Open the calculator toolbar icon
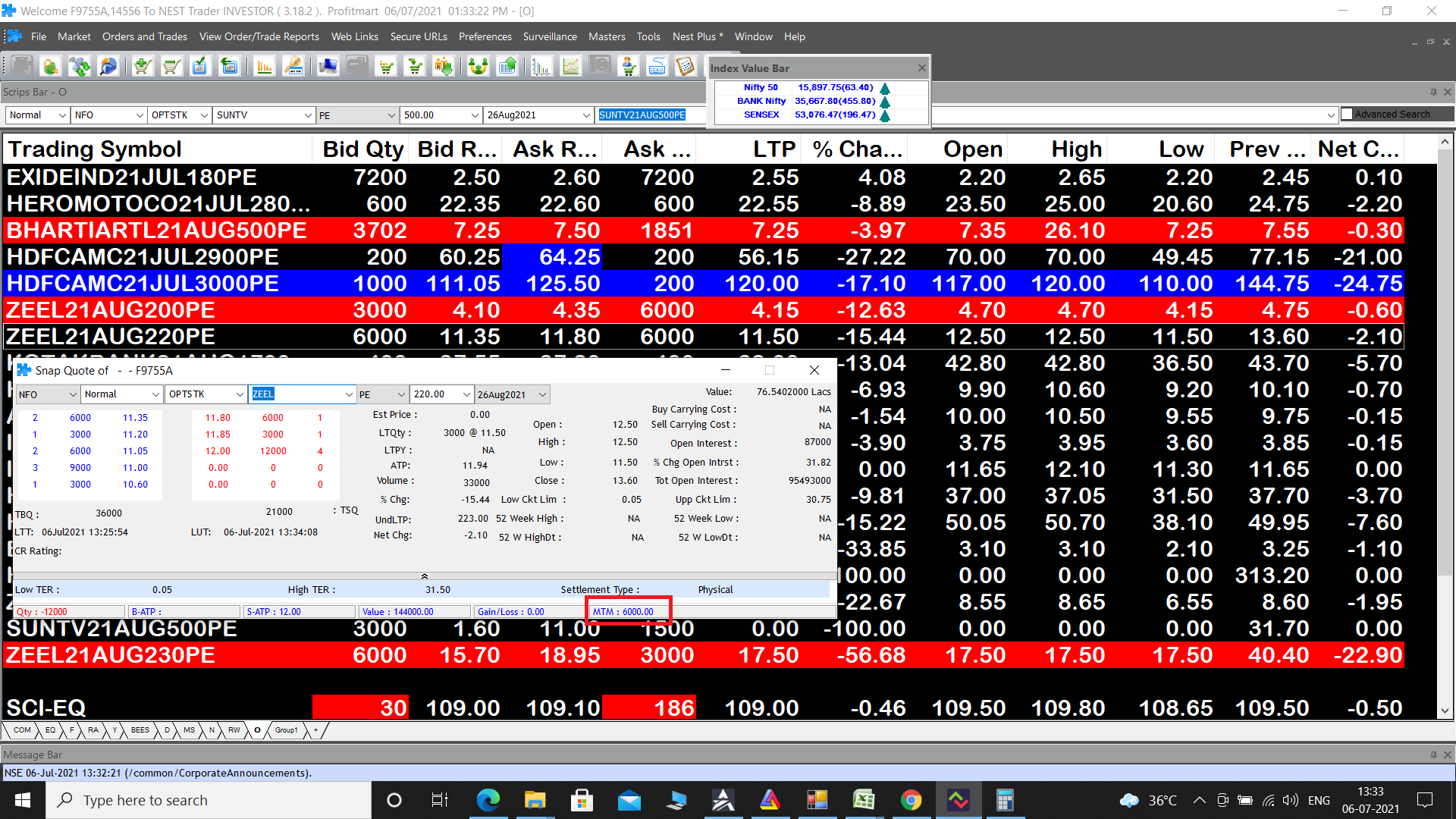The width and height of the screenshot is (1456, 819). (x=686, y=67)
